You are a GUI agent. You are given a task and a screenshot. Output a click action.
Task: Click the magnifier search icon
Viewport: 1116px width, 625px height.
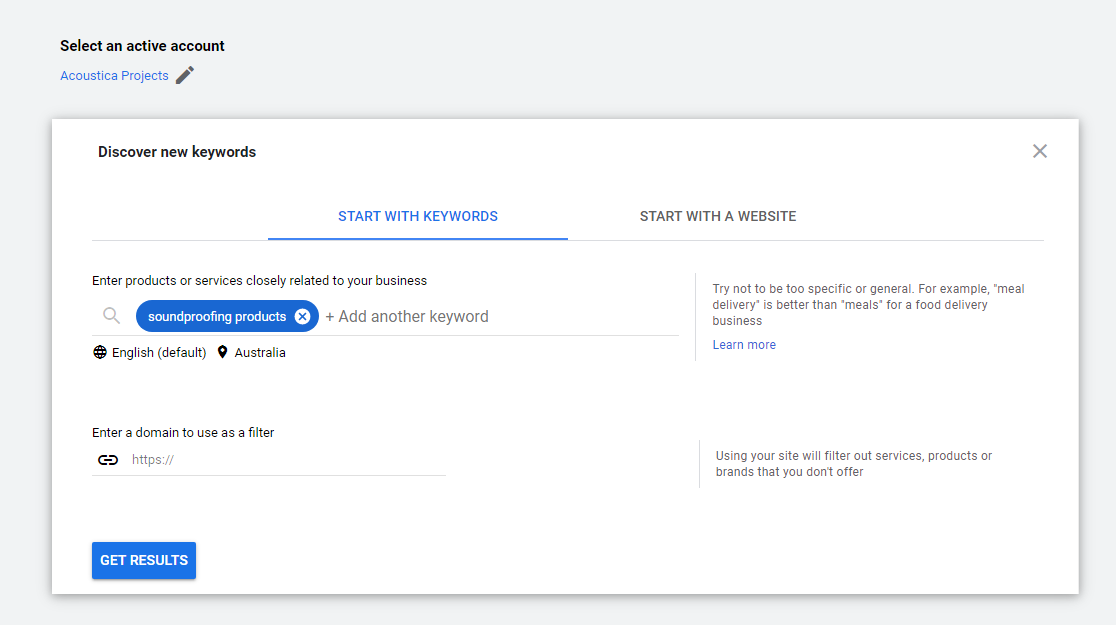point(112,316)
